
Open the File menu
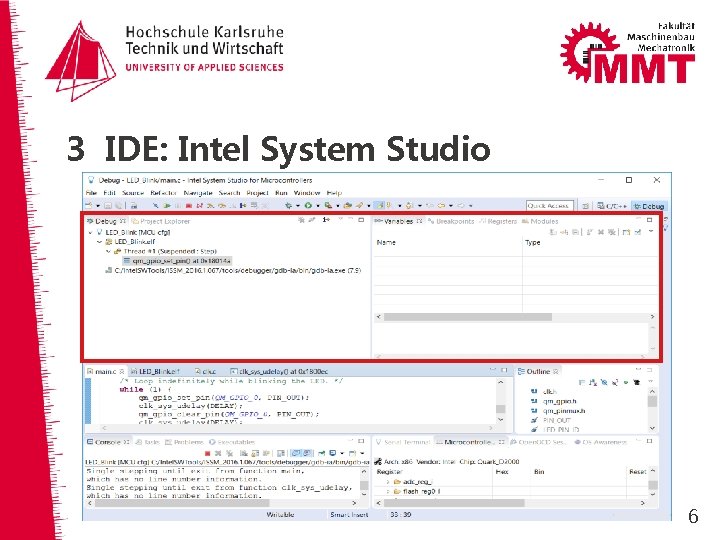[x=91, y=193]
